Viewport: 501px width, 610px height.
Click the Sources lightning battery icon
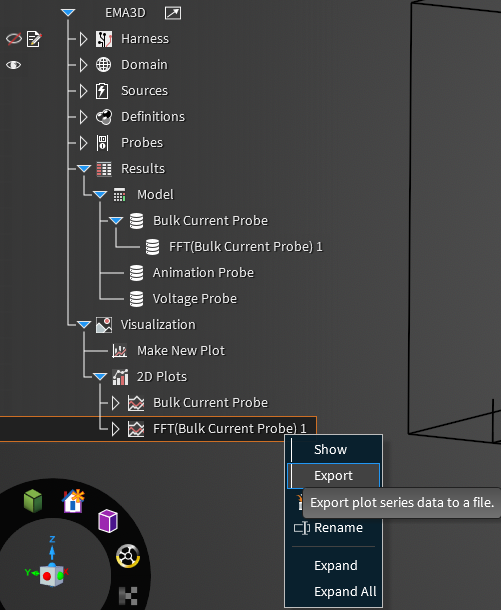tap(102, 91)
